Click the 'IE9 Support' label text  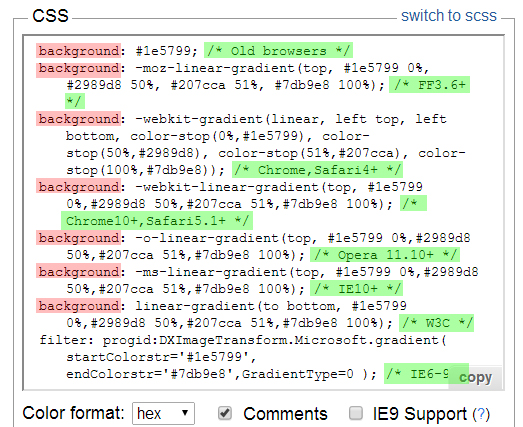coord(420,414)
